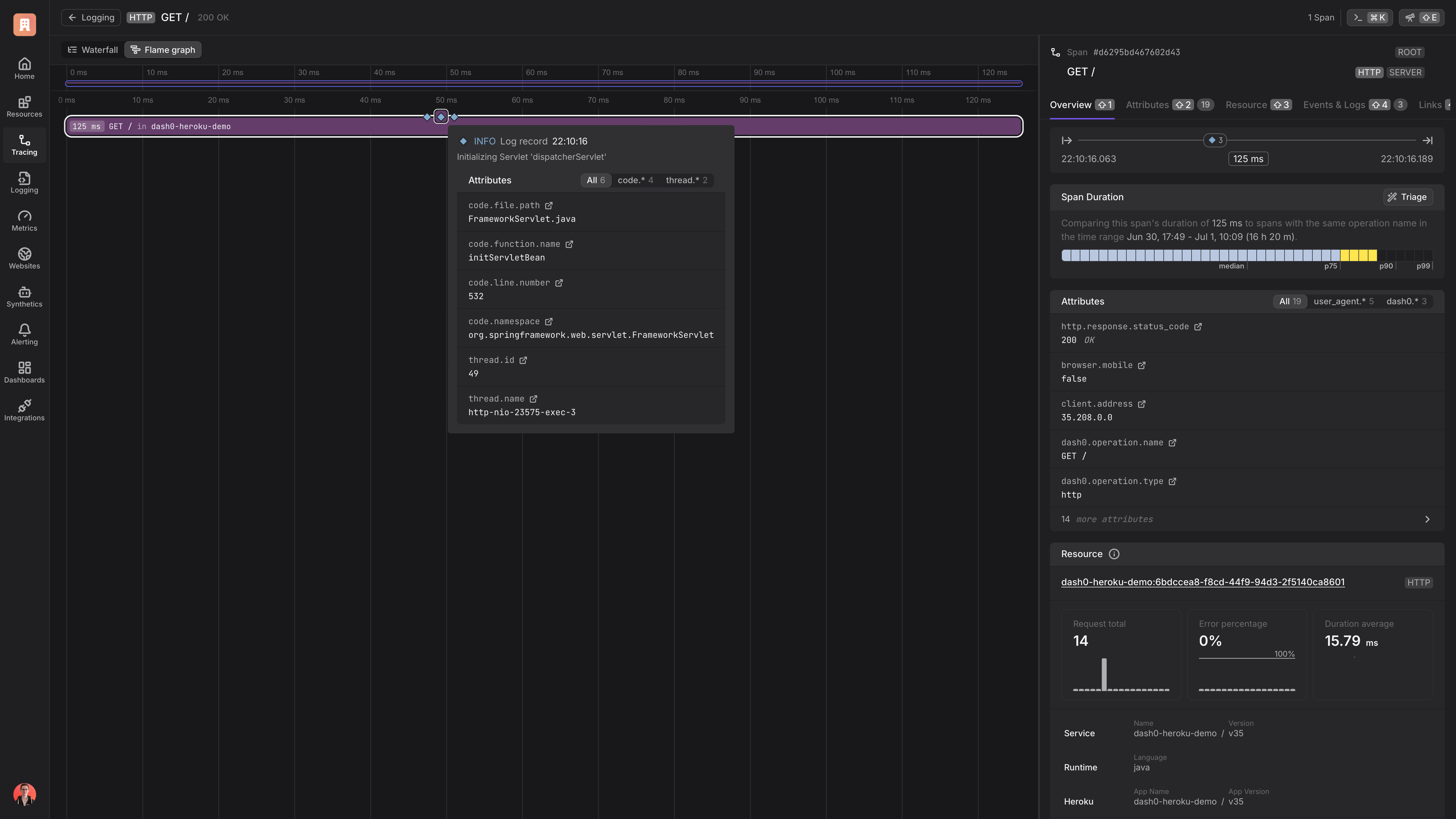Switch to Events & Logs tab
This screenshot has width=1456, height=819.
tap(1334, 105)
